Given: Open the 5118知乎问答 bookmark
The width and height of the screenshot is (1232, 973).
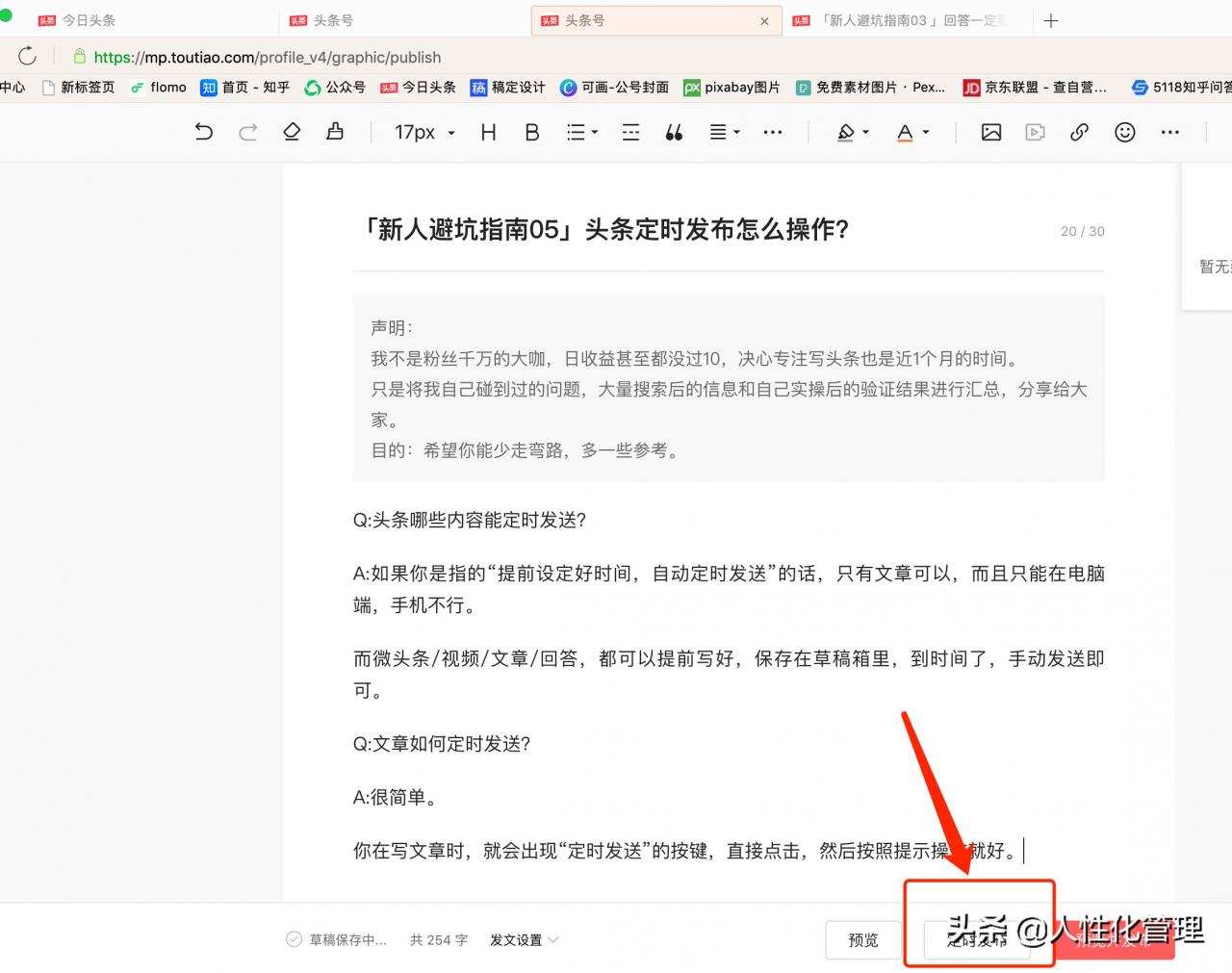Looking at the screenshot, I should click(1181, 87).
